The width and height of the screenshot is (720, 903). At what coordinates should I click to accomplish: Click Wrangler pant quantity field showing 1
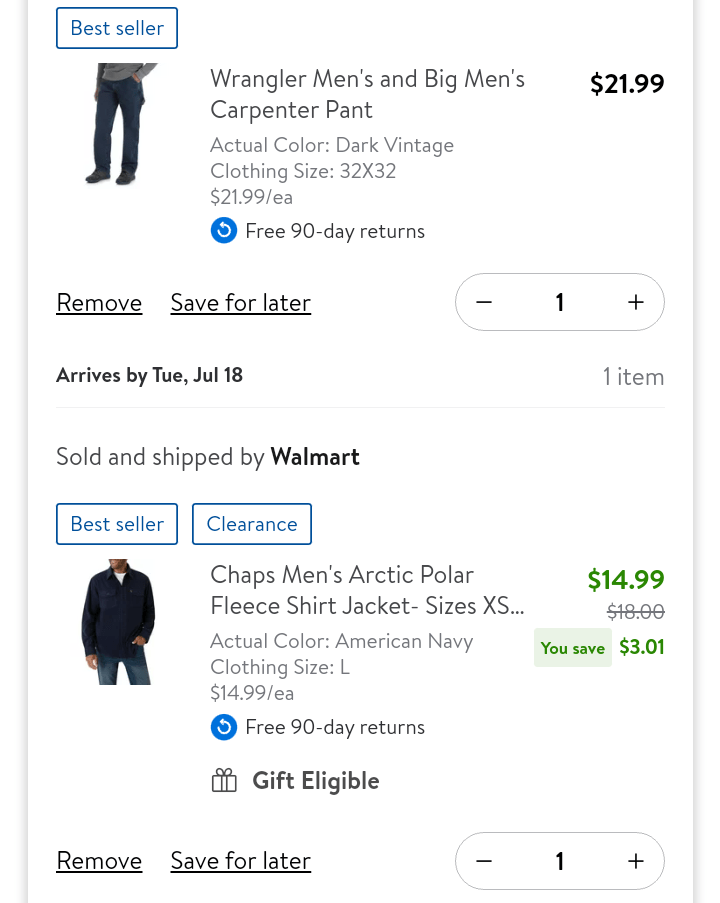click(x=559, y=302)
